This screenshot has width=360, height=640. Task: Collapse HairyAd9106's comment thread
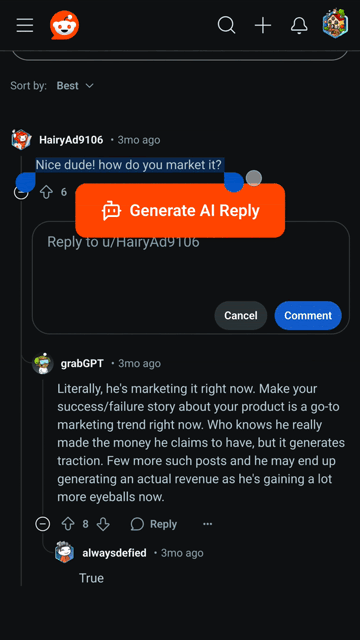click(21, 192)
